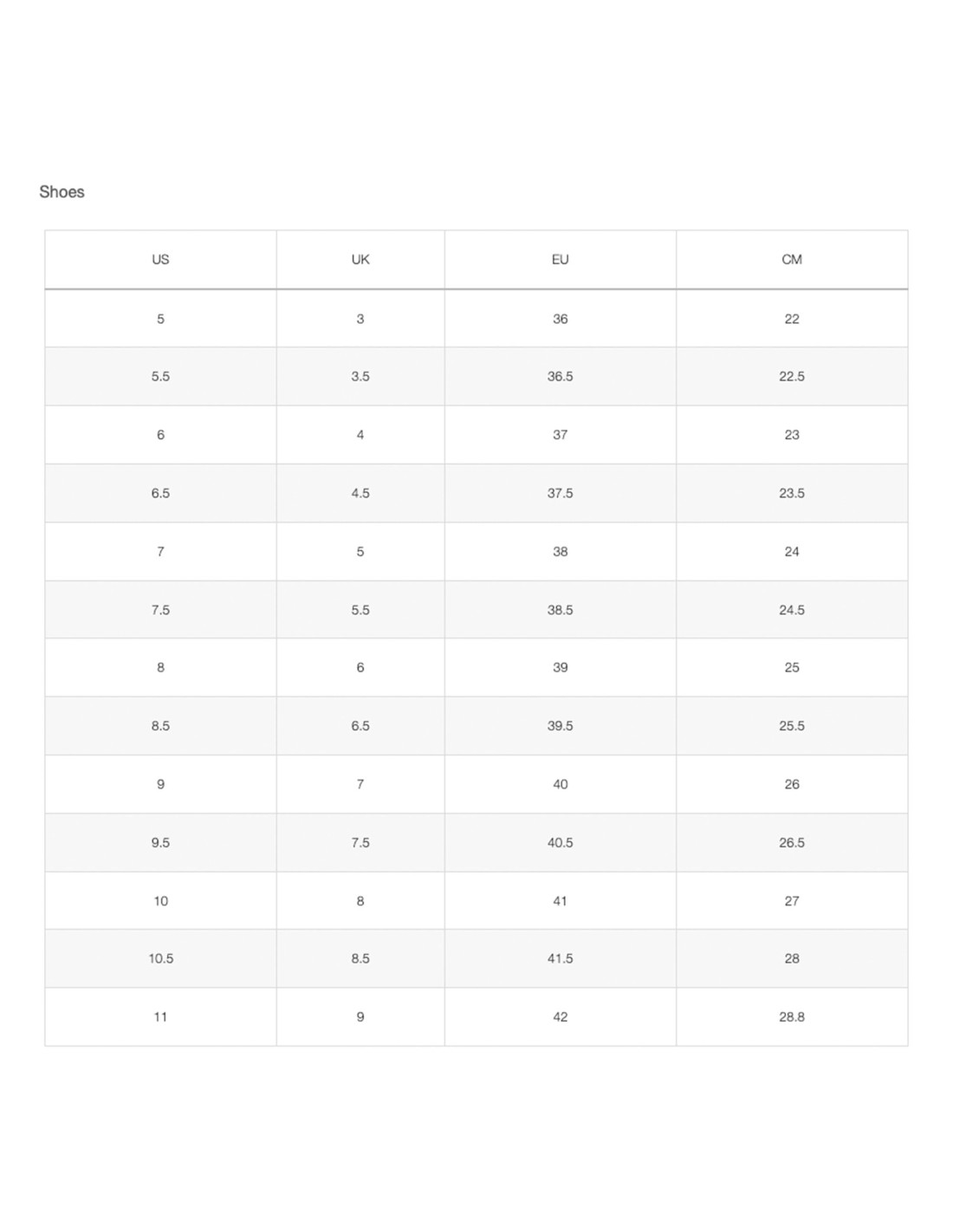The width and height of the screenshot is (953, 1232).
Task: Select the UK column header
Action: coord(360,260)
